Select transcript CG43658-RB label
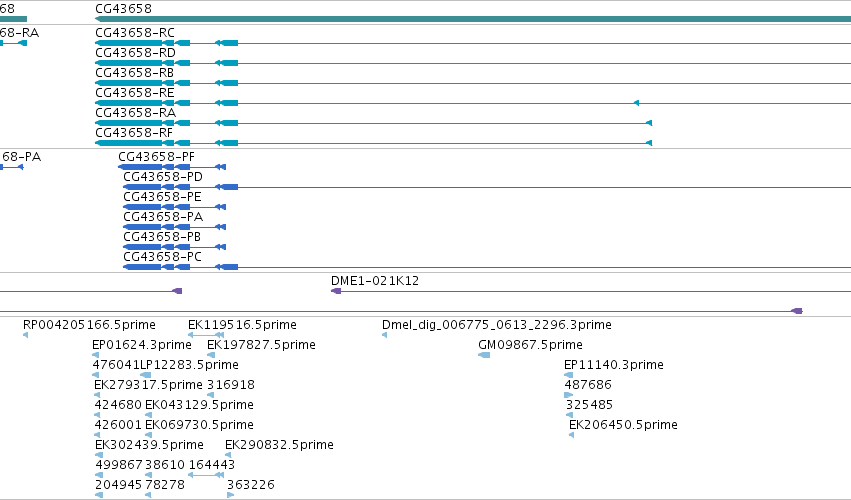This screenshot has width=851, height=500. click(x=135, y=73)
